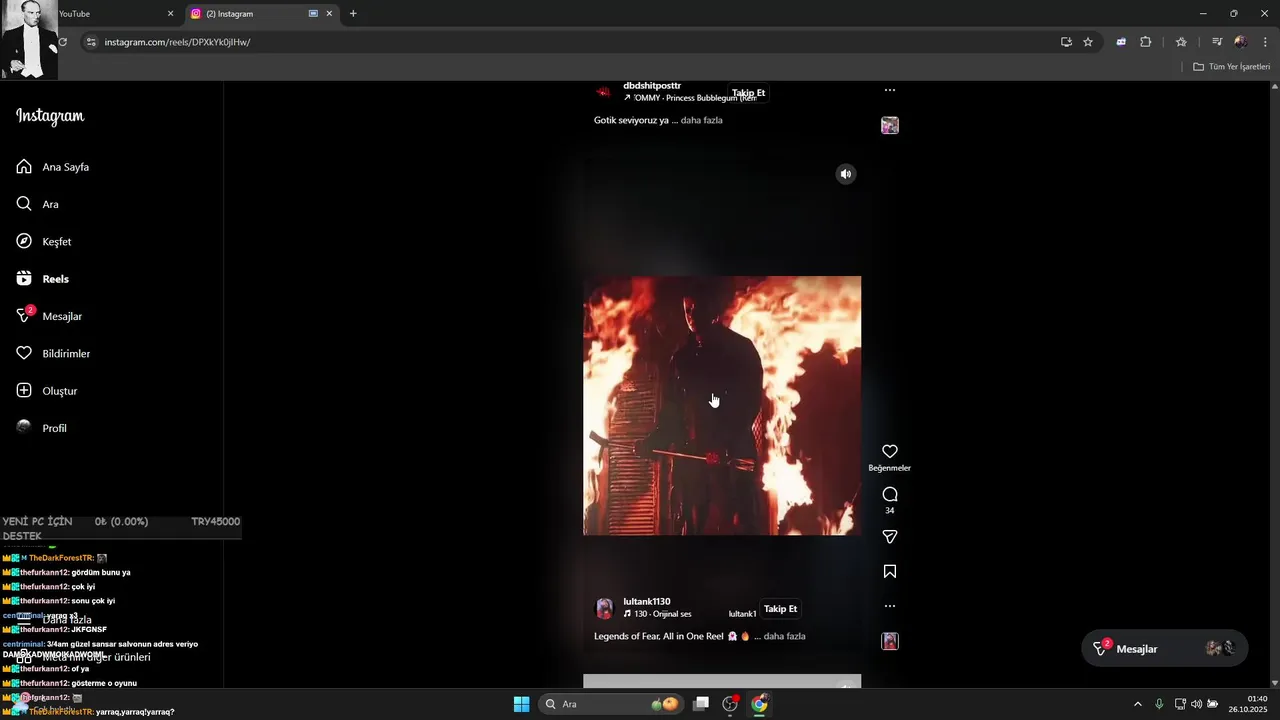Open Ara search in Instagram sidebar
This screenshot has width=1280, height=720.
pos(38,204)
